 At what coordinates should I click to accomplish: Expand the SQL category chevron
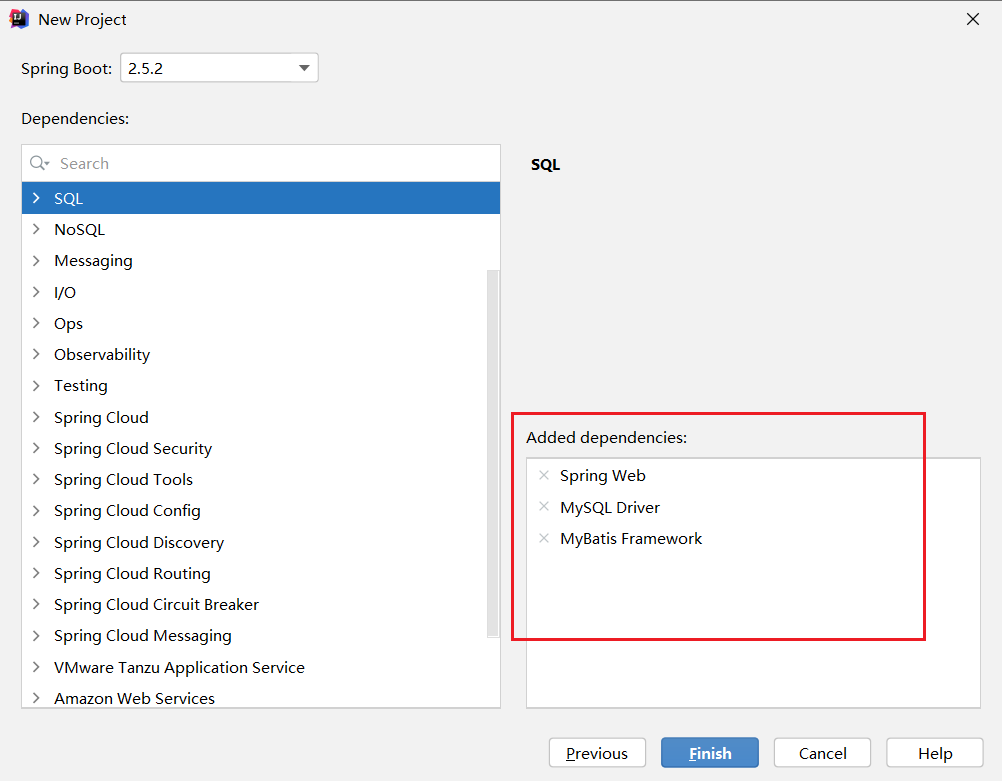click(x=36, y=198)
